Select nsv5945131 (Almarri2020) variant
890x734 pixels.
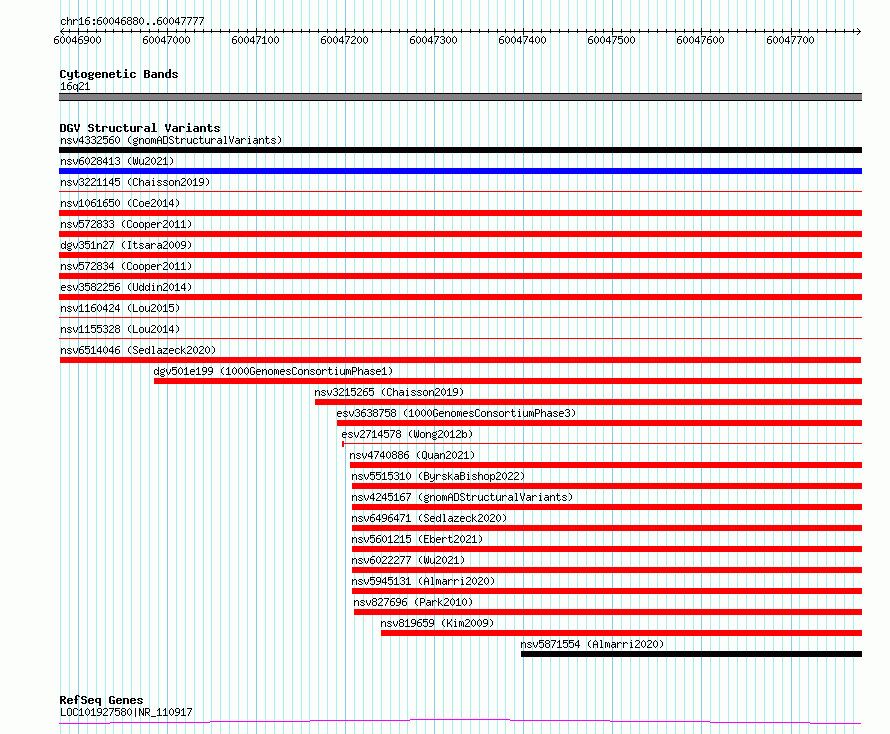(423, 581)
